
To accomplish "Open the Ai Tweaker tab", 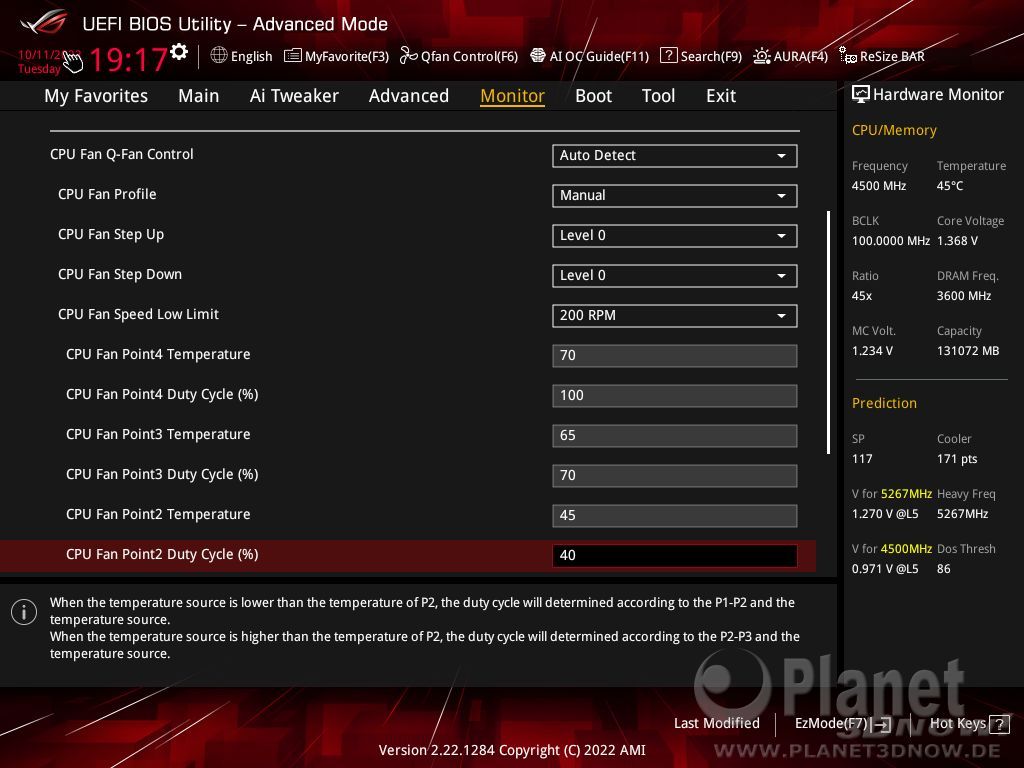I will tap(294, 96).
